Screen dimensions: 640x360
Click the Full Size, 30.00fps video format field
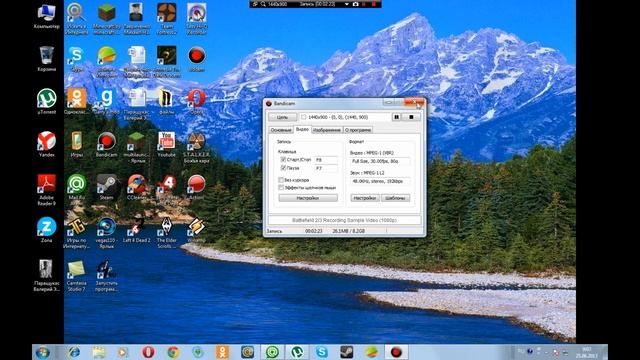coord(380,161)
